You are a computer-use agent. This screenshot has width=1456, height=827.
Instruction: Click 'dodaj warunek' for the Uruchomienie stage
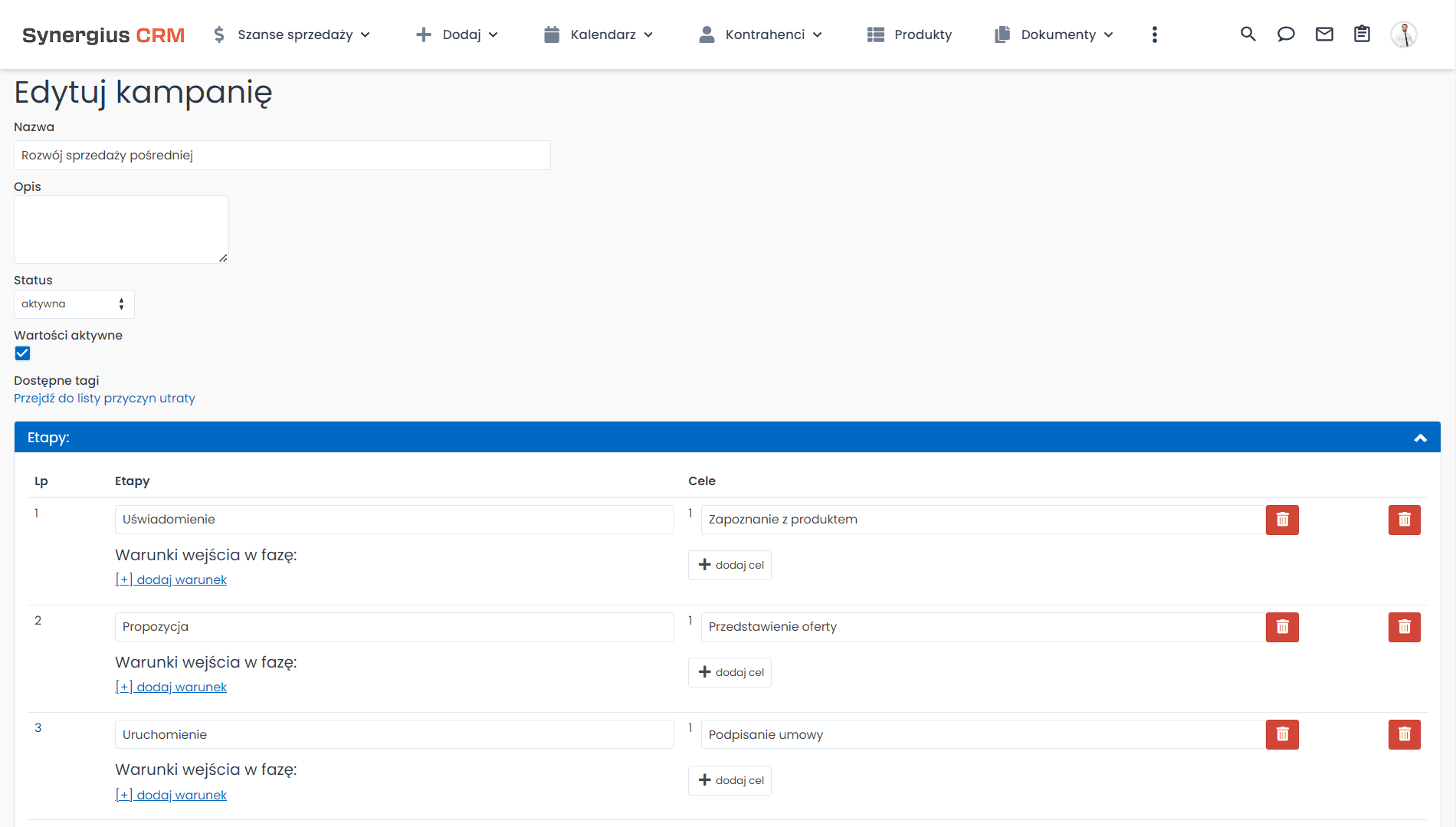coord(171,795)
